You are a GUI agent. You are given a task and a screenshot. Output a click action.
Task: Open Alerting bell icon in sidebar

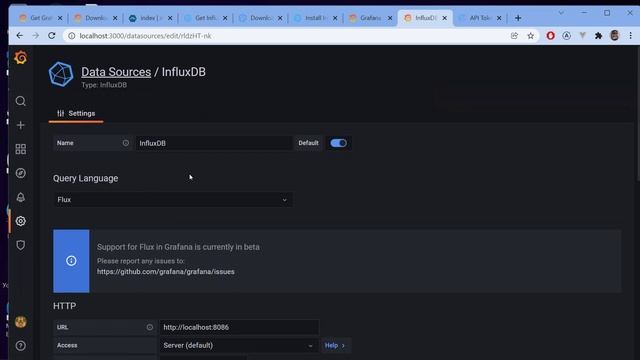[20, 197]
